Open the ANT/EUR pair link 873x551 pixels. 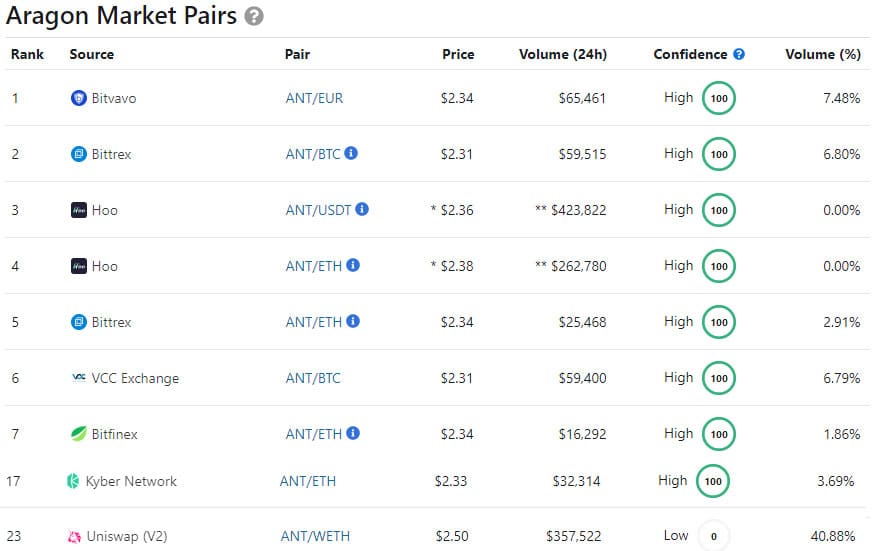[x=313, y=98]
